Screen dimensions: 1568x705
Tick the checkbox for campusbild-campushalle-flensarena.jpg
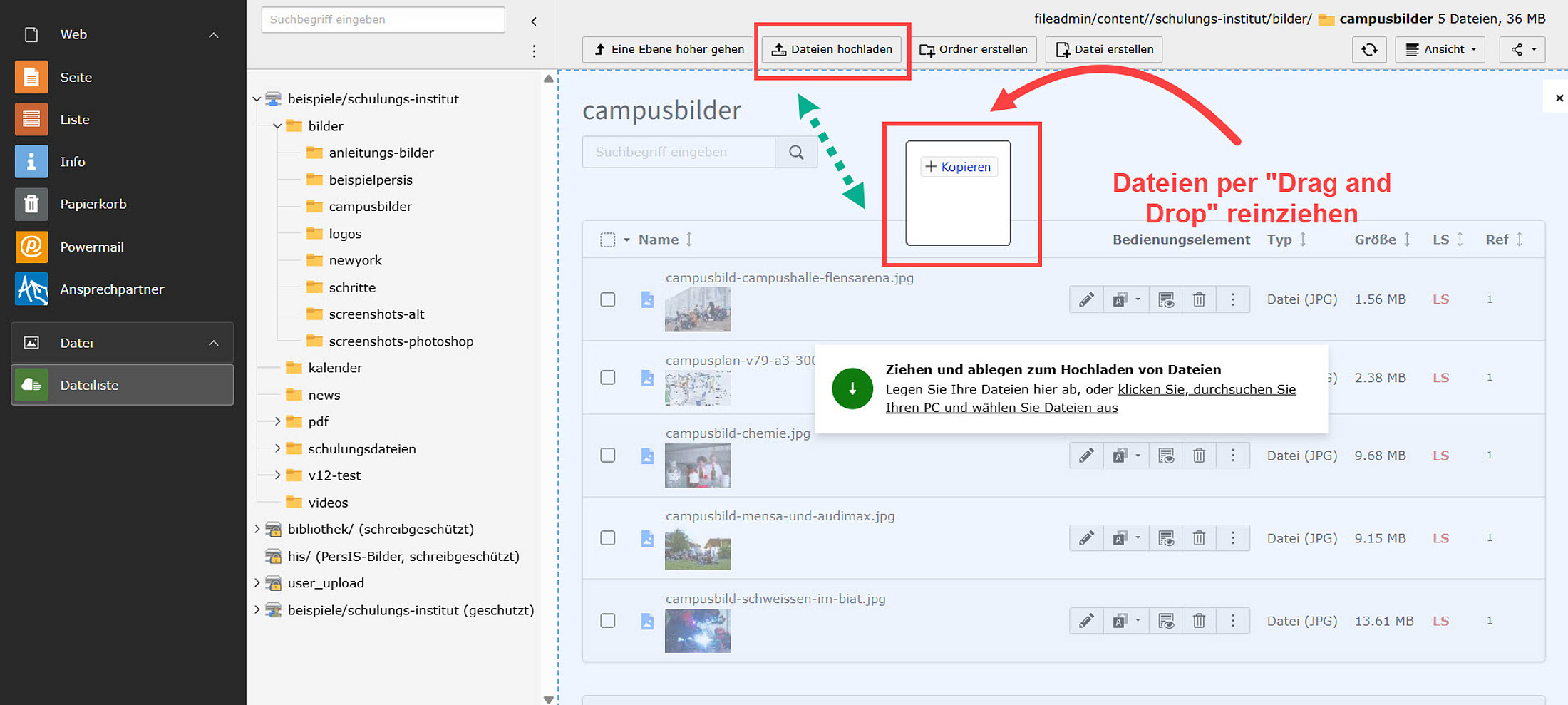tap(608, 300)
